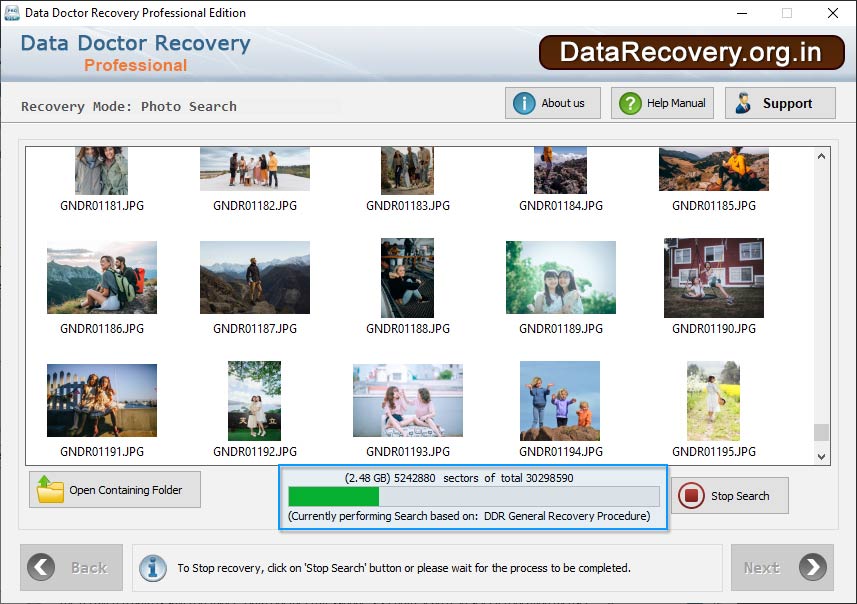The height and width of the screenshot is (604, 857).
Task: Click the sectors count text '5242880 sectors of total 30298590'
Action: [484, 478]
